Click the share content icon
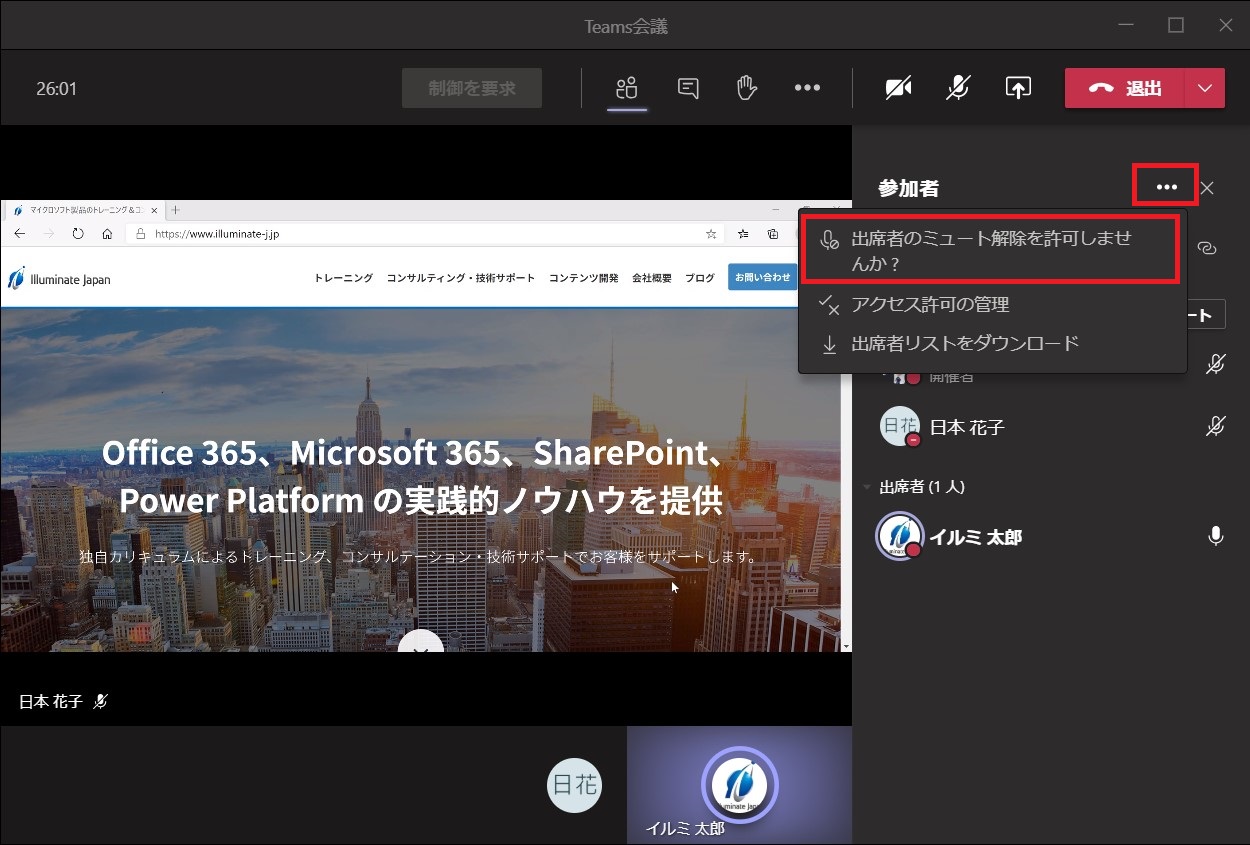 pos(1017,88)
